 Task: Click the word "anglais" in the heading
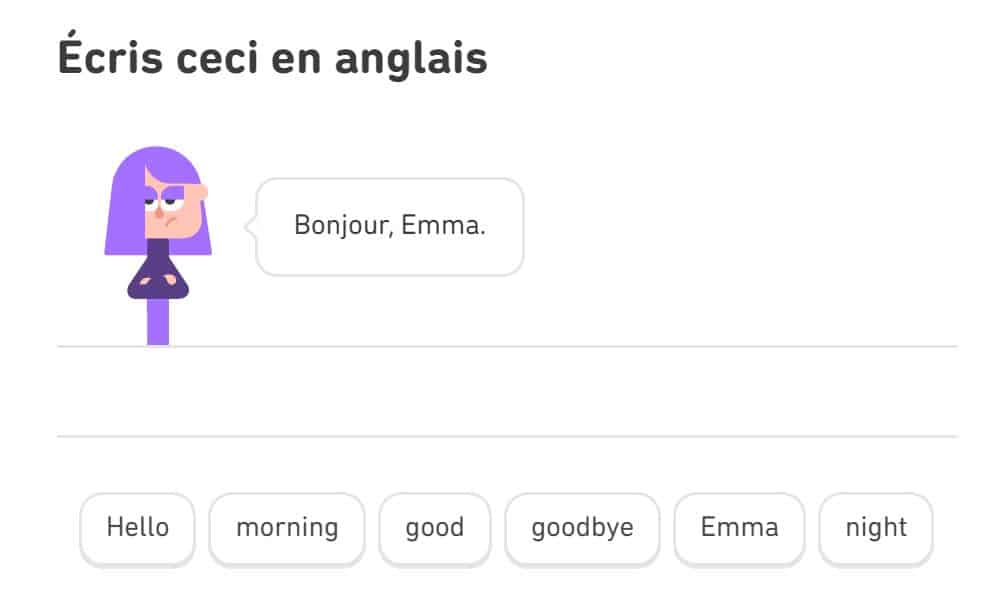(x=411, y=58)
